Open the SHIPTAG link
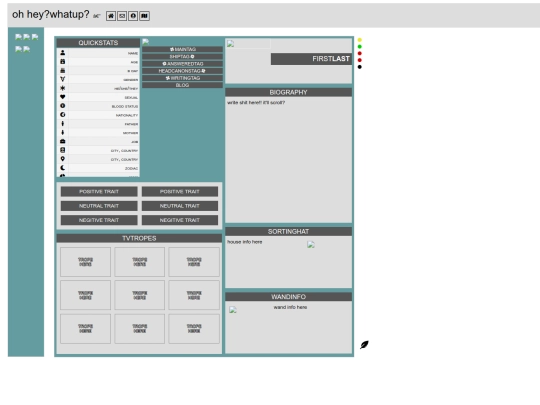The image size is (540, 405). click(183, 56)
